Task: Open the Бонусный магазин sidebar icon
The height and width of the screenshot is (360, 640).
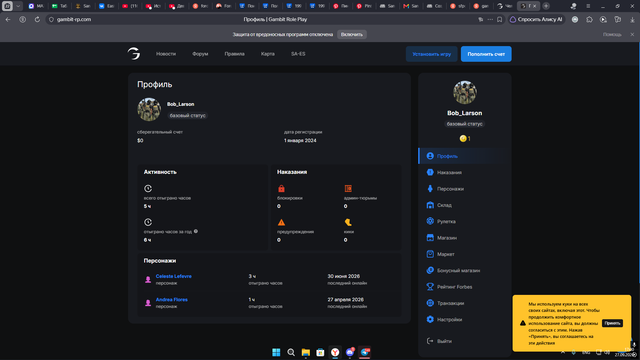Action: tap(430, 270)
